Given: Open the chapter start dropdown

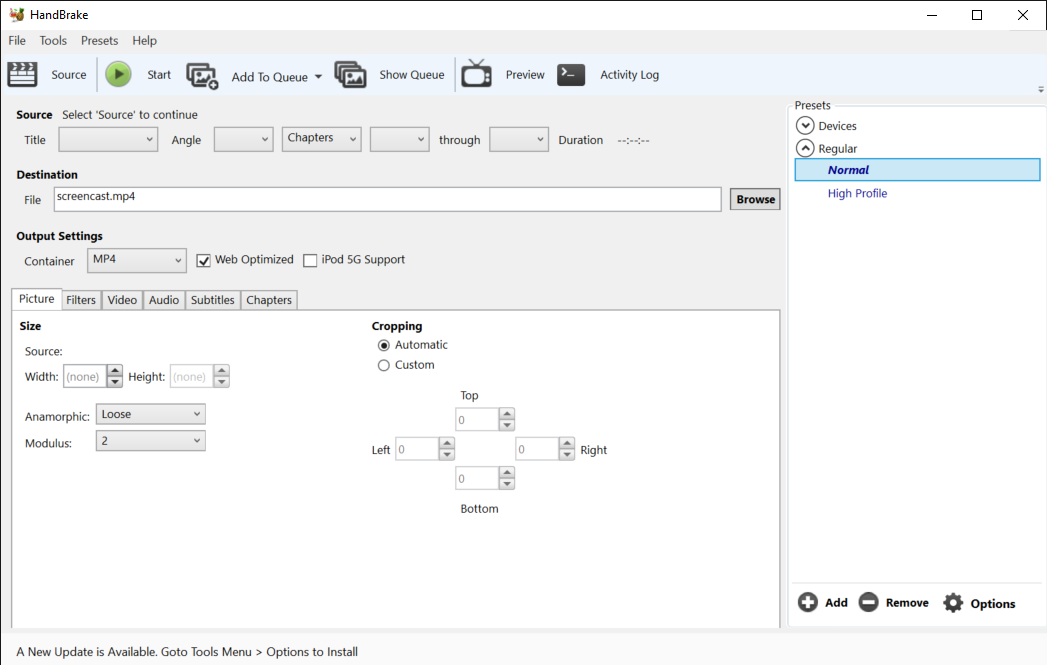Looking at the screenshot, I should [x=399, y=140].
